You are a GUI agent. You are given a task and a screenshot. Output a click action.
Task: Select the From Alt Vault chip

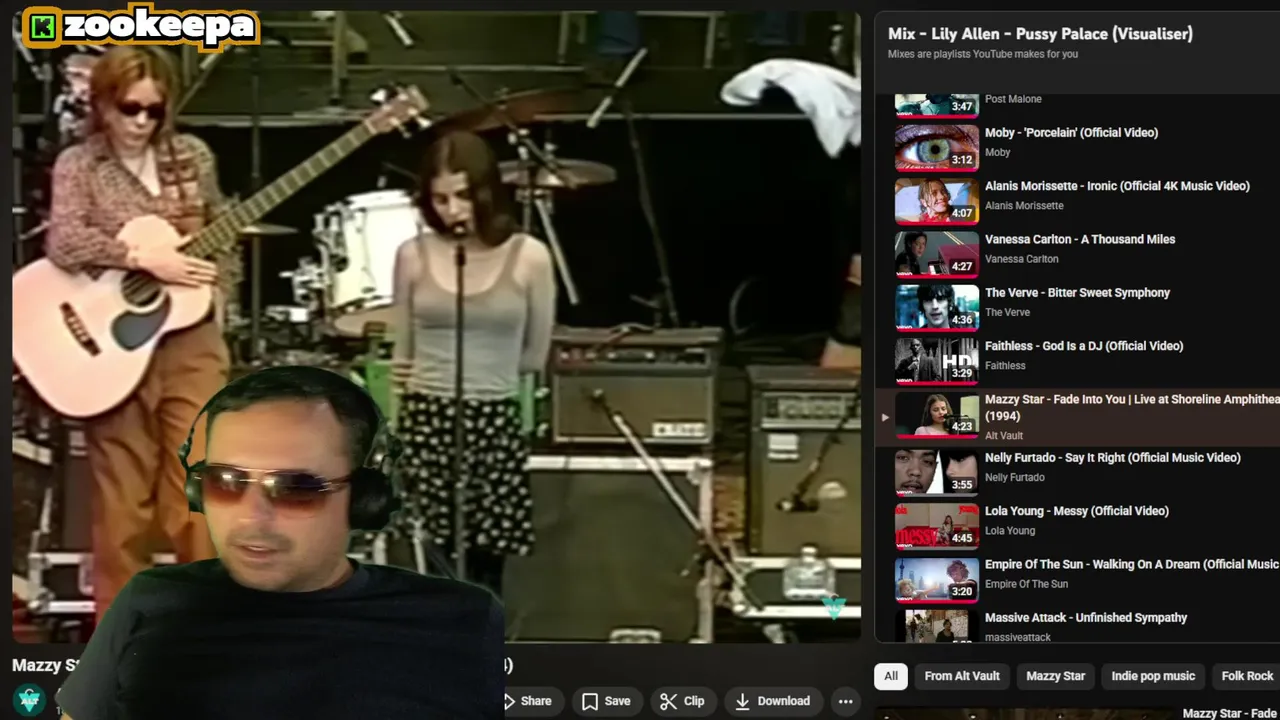coord(962,676)
